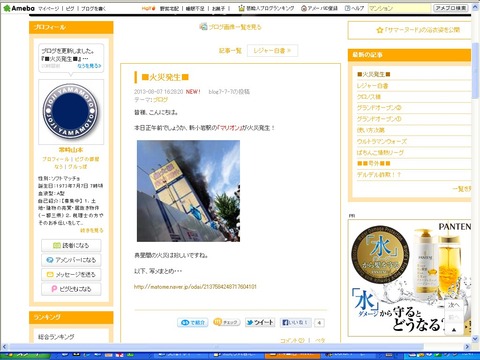Open ■■号外■■ in recent articles
The height and width of the screenshot is (360, 480).
(373, 163)
